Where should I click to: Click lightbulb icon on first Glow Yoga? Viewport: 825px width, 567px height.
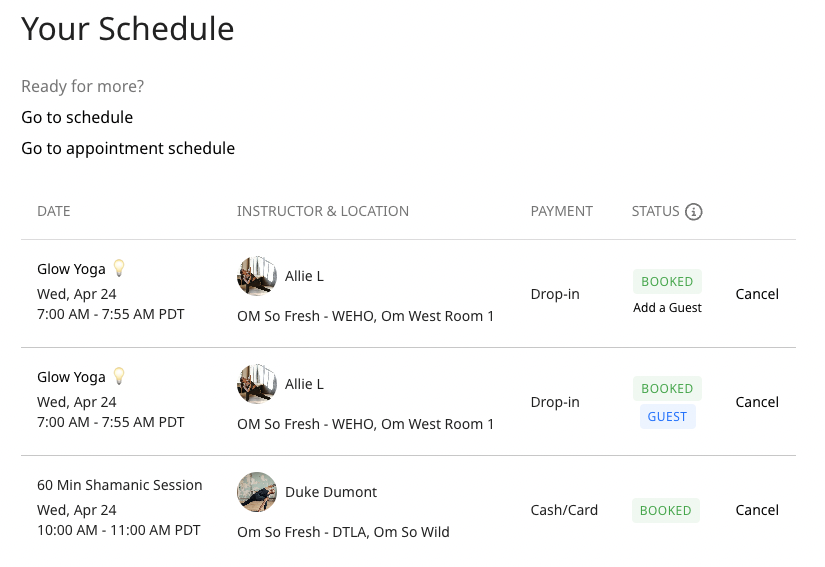[x=119, y=268]
